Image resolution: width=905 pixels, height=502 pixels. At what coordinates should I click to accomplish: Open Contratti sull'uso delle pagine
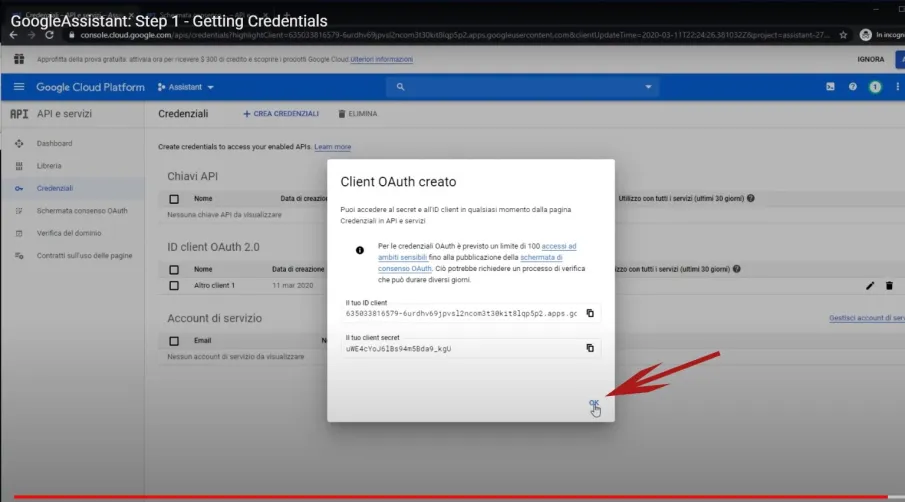pyautogui.click(x=84, y=256)
